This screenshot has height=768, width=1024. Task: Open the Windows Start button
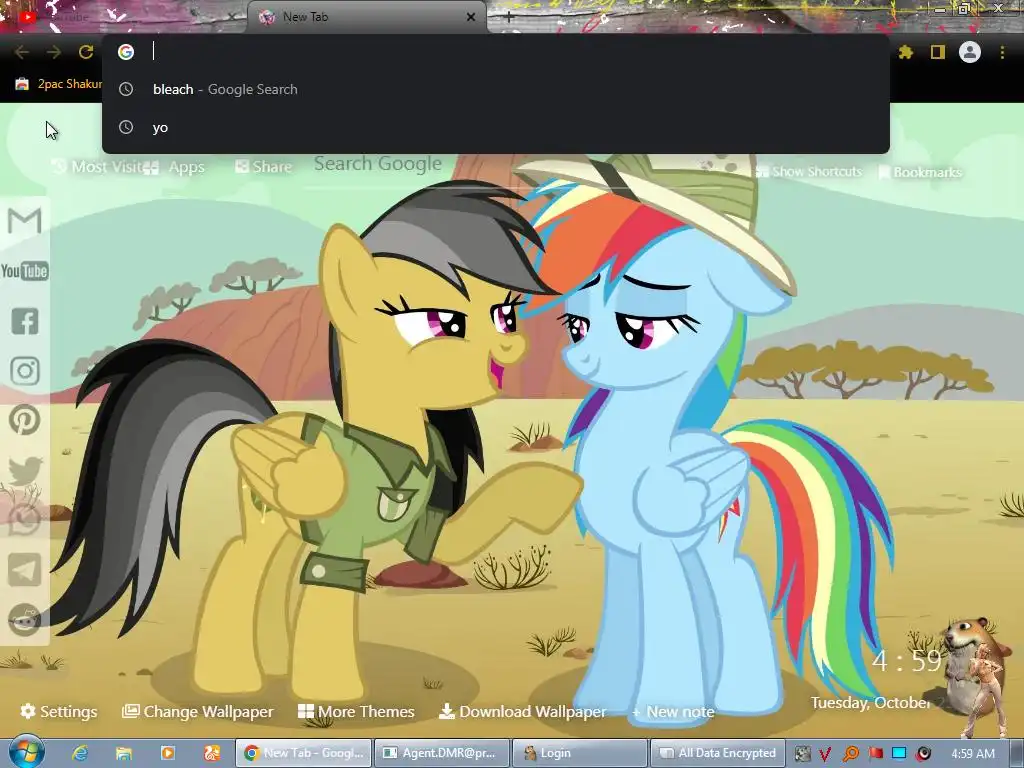pos(26,752)
